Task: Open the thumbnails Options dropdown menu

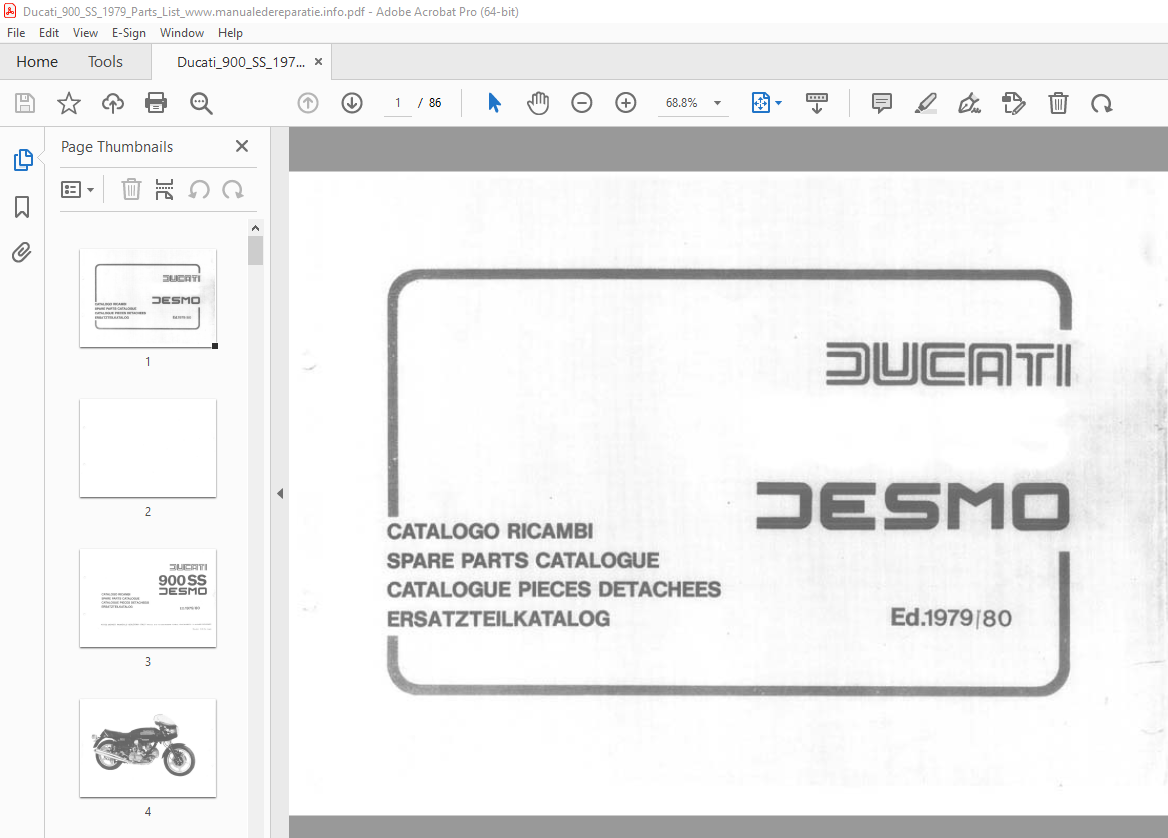Action: (x=77, y=190)
